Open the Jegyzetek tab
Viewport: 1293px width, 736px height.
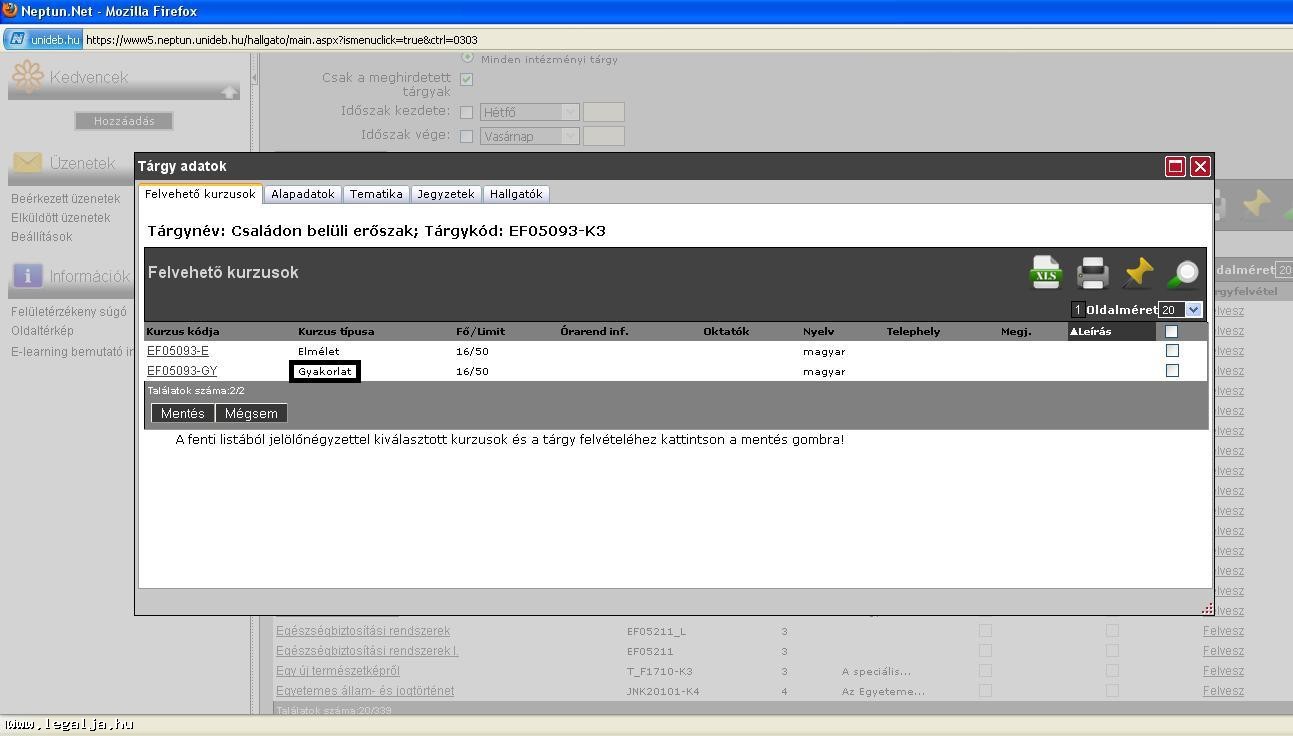pyautogui.click(x=446, y=194)
